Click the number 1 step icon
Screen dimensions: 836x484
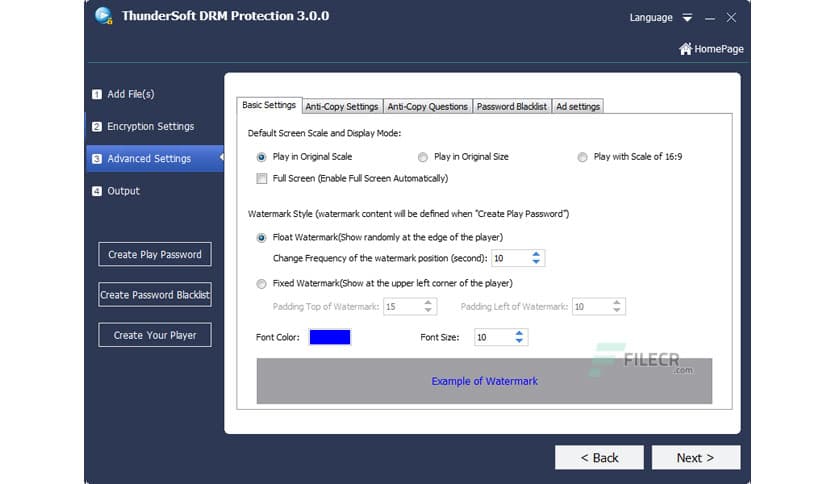coord(97,94)
